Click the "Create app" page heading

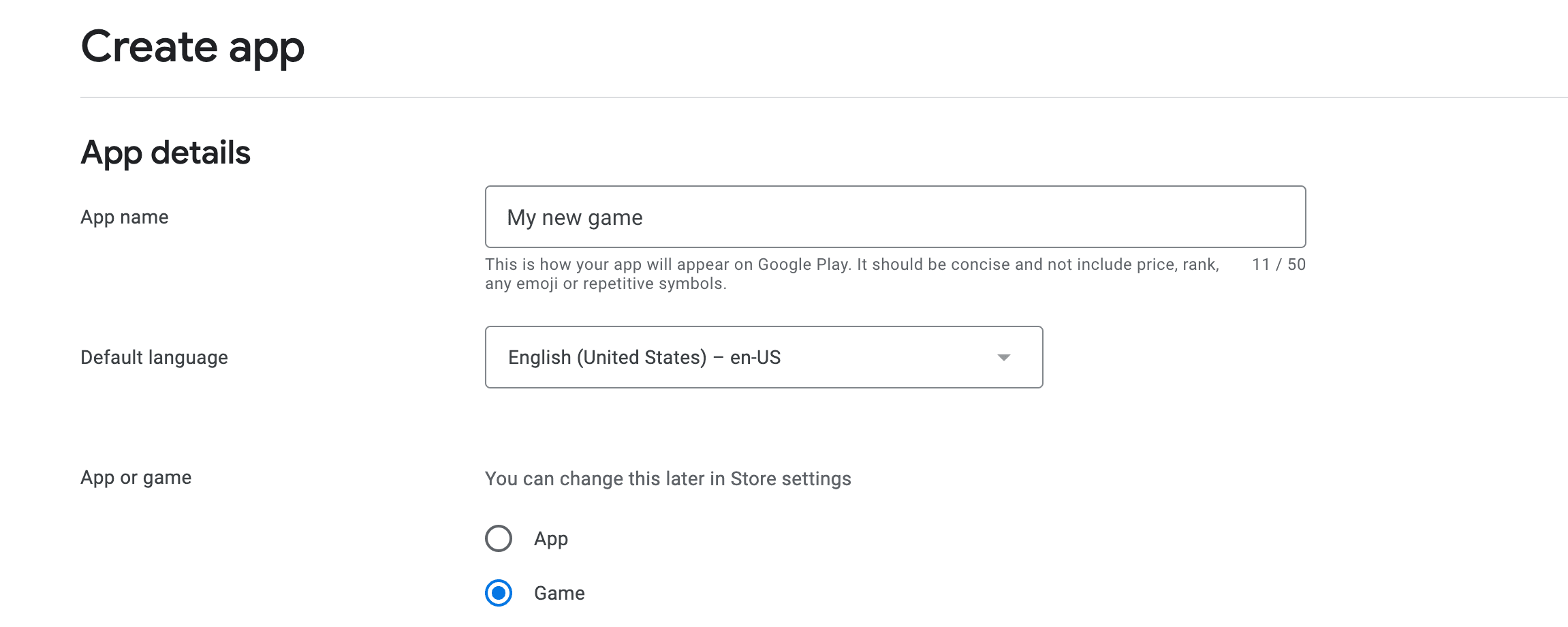193,48
